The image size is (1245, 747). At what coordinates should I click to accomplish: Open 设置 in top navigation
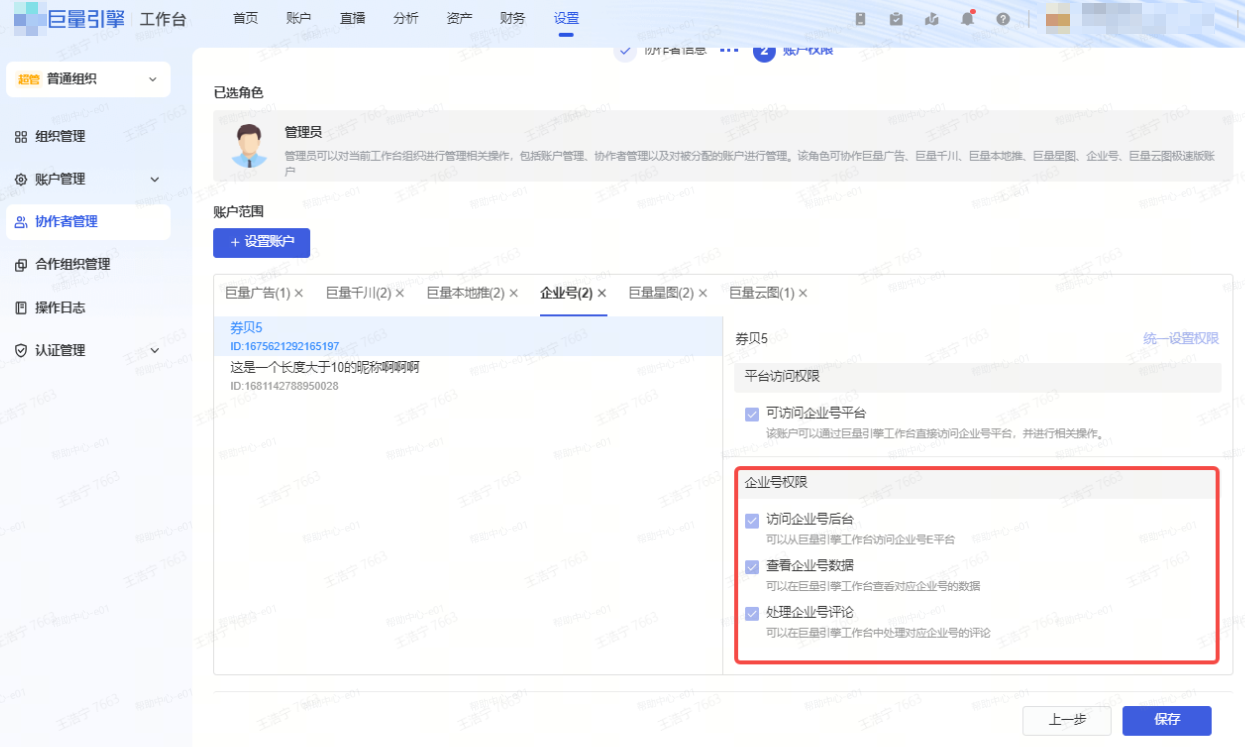pyautogui.click(x=566, y=19)
